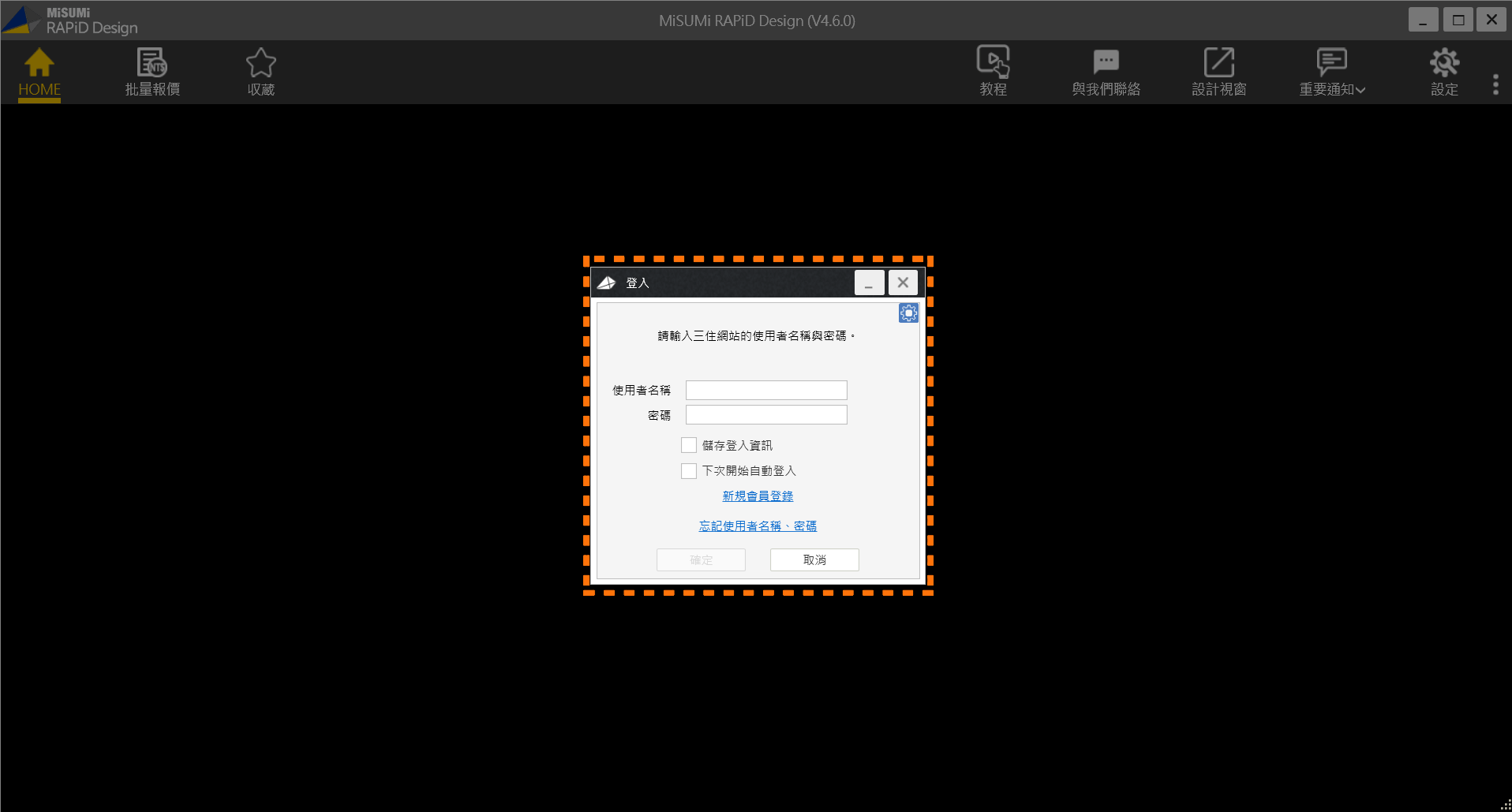Viewport: 1512px width, 812px height.
Task: Enable the 下次開始自動登入 checkbox
Action: (x=689, y=471)
